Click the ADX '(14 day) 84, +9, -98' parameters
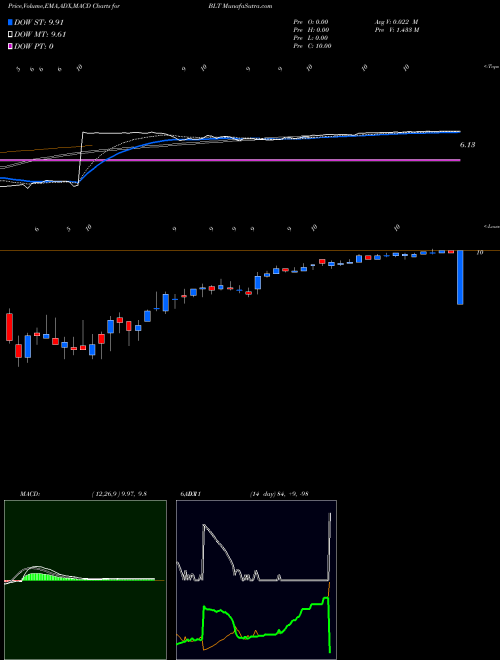Viewport: 500px width, 660px height. tap(279, 494)
